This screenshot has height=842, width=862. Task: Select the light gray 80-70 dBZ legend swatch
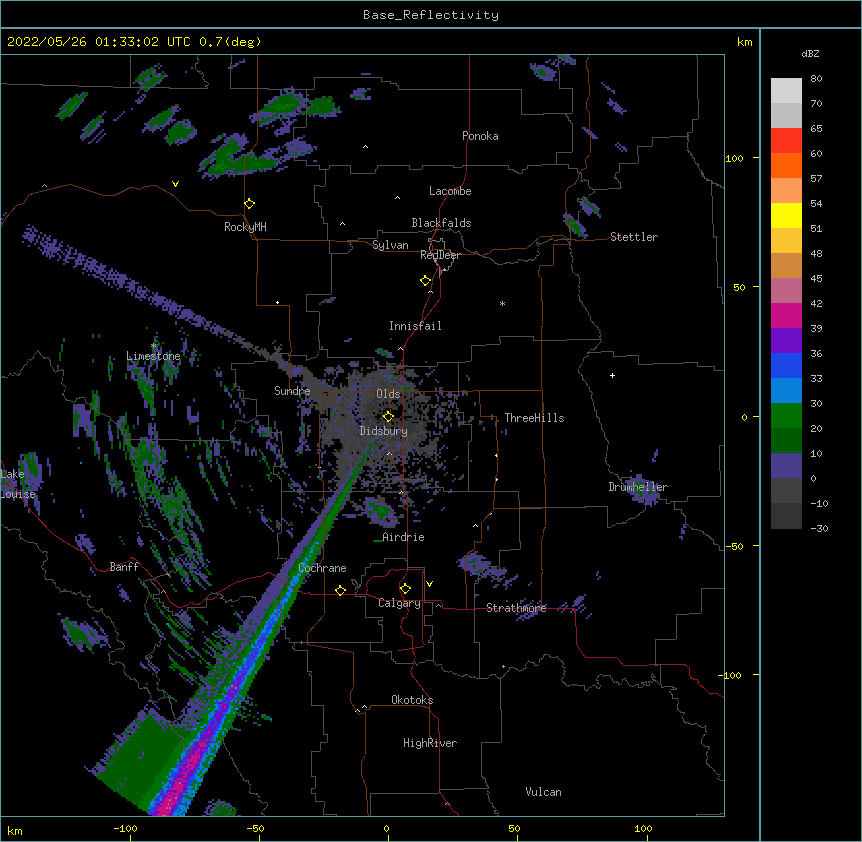click(x=786, y=91)
